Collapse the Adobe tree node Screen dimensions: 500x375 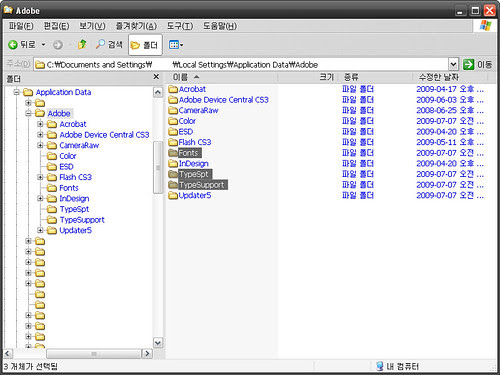coord(28,113)
